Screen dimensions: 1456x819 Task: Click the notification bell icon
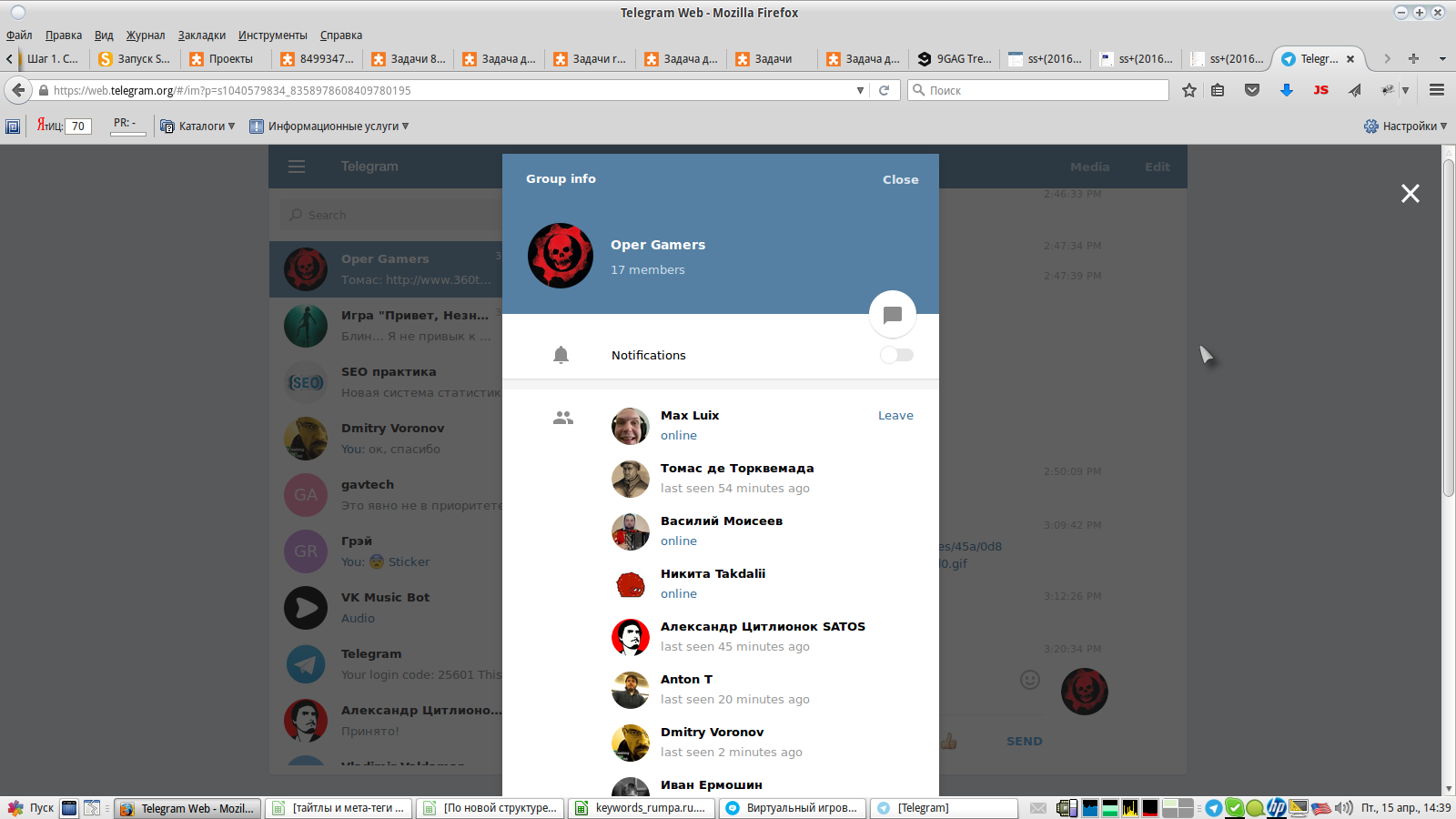561,355
